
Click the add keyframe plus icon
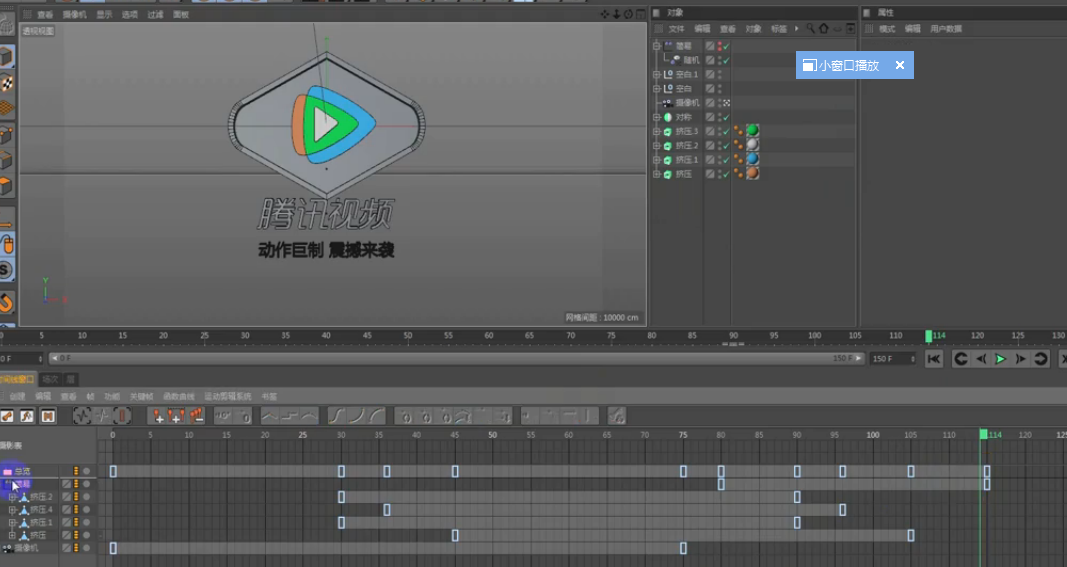(x=158, y=416)
